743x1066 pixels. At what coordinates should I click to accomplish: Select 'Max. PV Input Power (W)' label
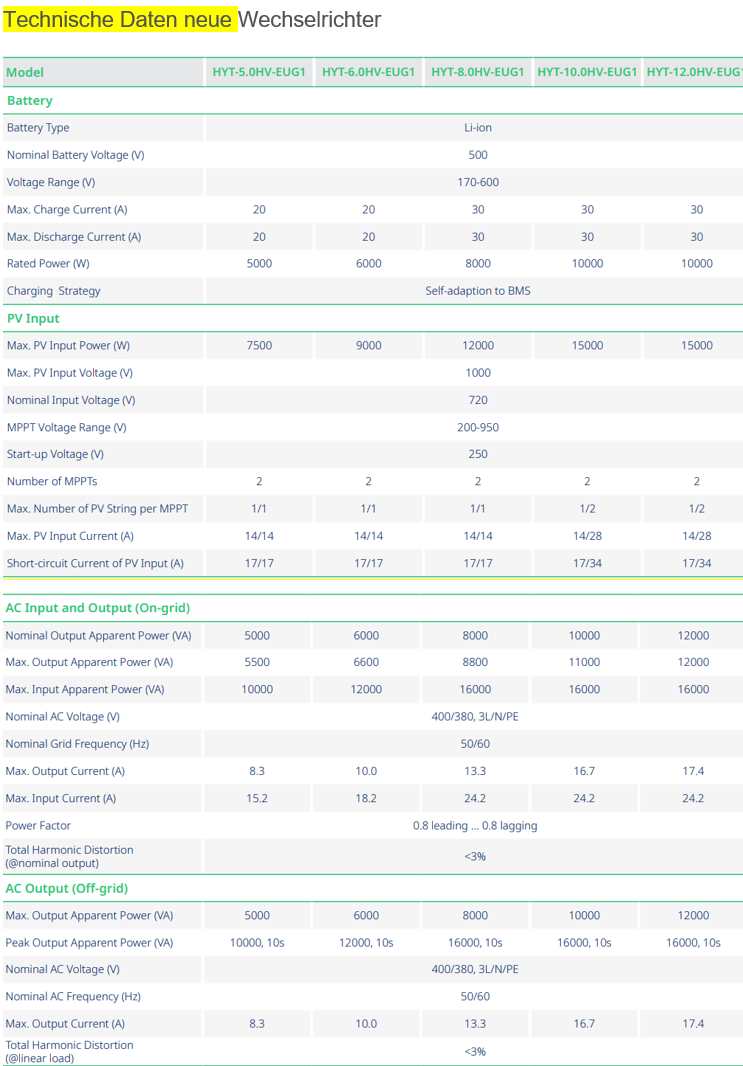pyautogui.click(x=68, y=345)
